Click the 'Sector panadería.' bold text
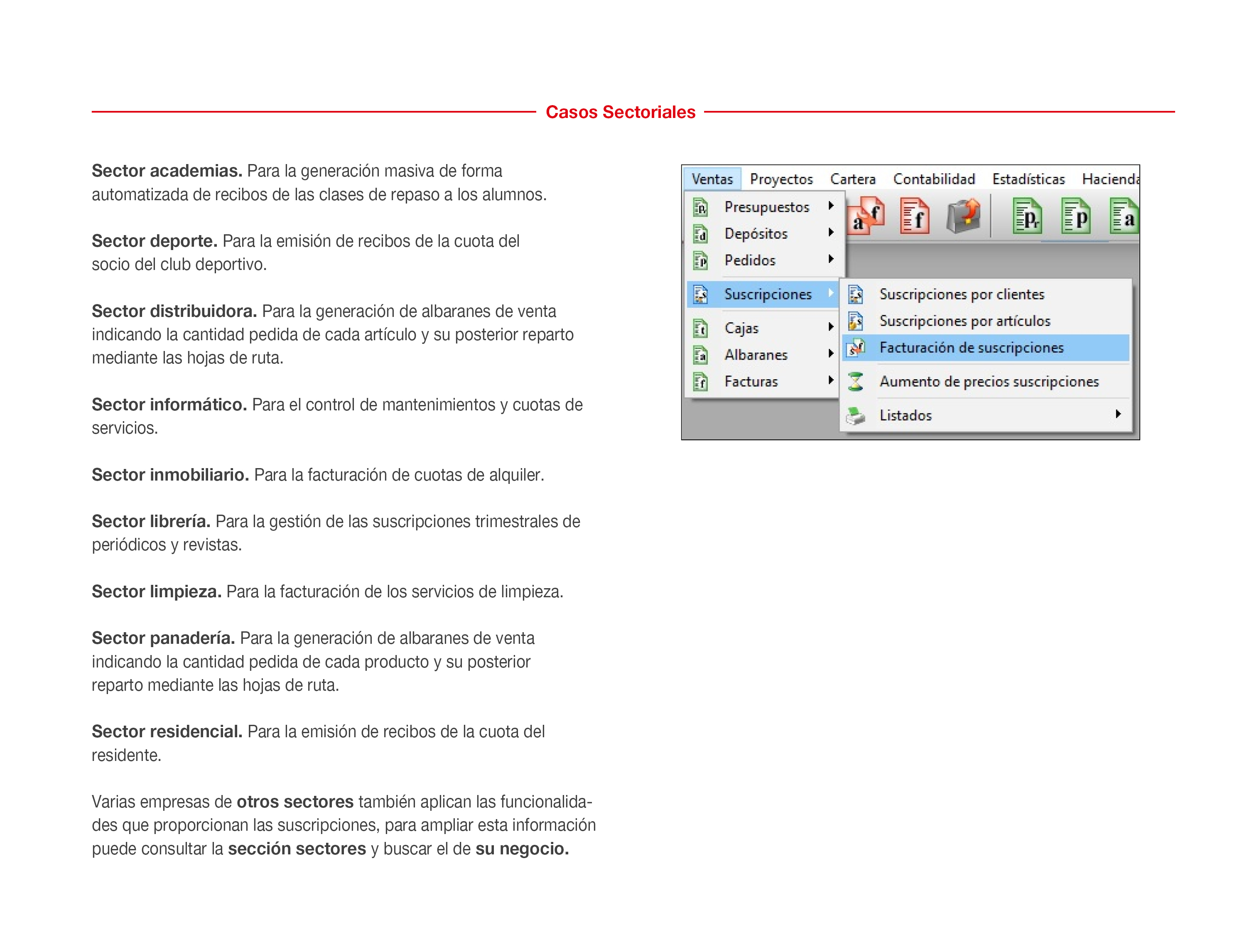Viewport: 1242px width, 952px height. (x=164, y=638)
